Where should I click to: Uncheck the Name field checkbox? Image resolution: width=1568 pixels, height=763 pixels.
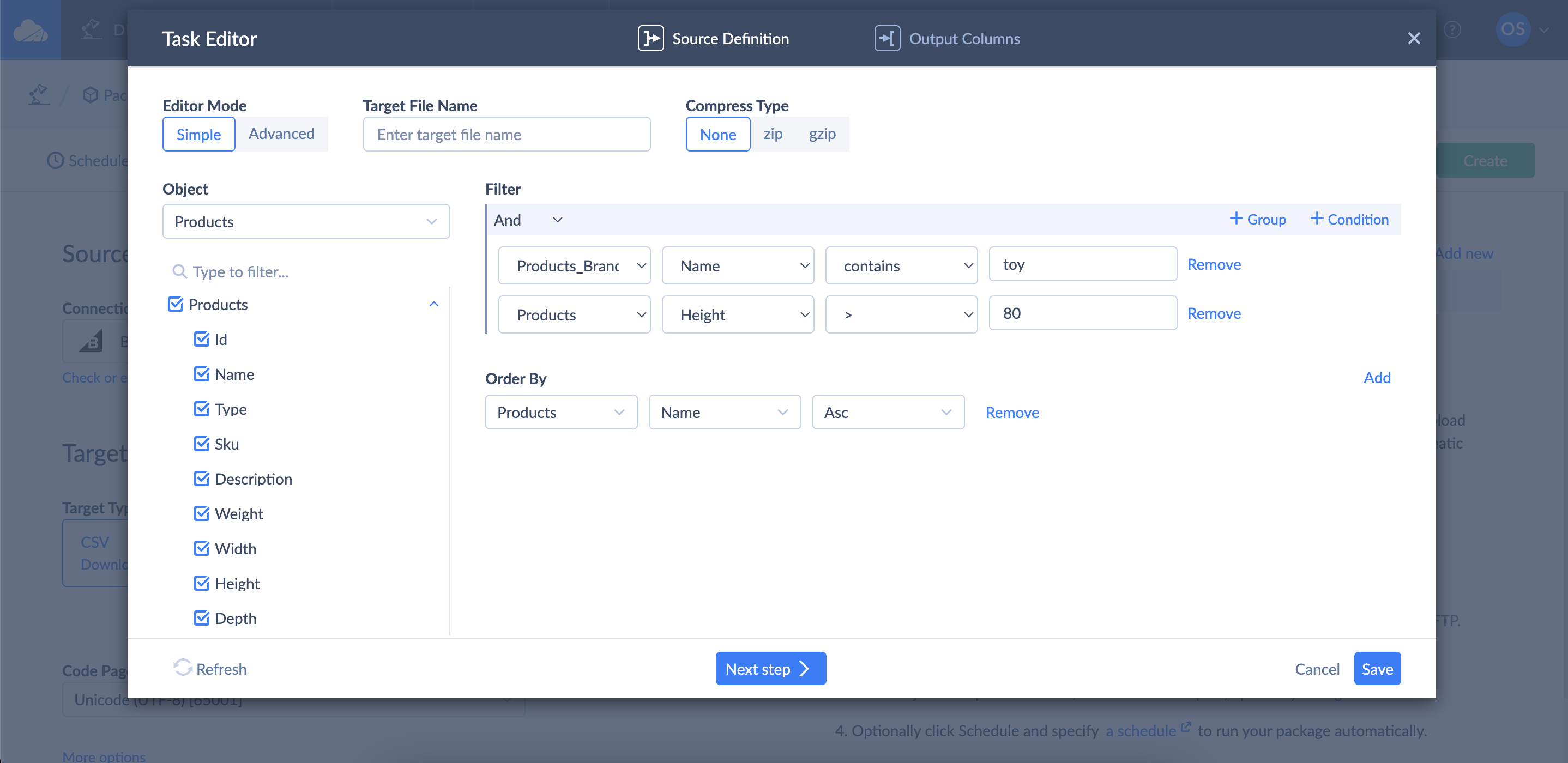click(x=202, y=373)
